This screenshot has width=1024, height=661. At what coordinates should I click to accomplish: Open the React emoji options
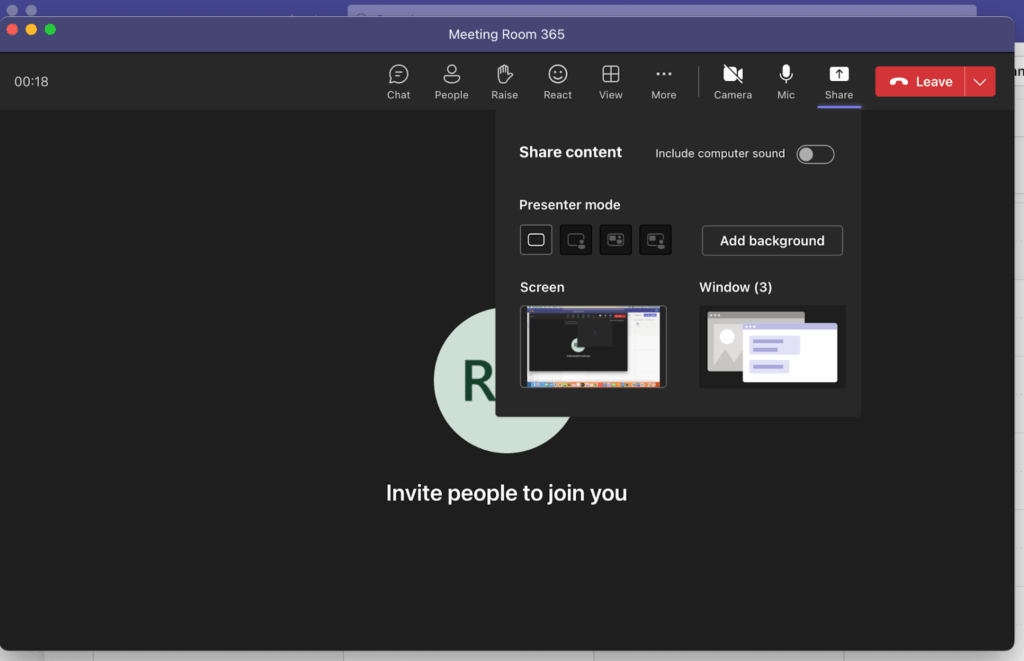(x=557, y=81)
